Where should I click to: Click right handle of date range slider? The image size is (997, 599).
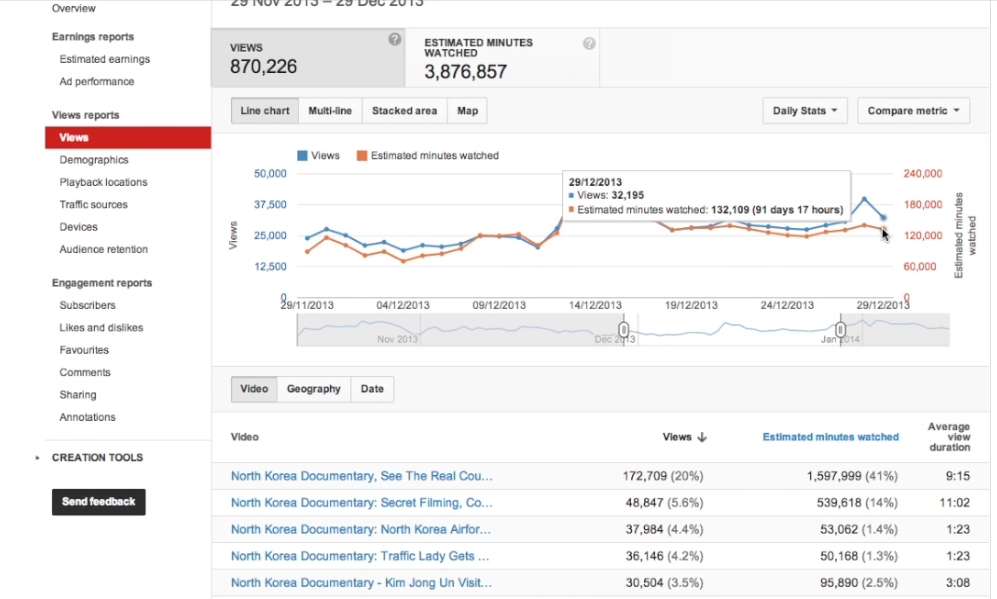(841, 329)
